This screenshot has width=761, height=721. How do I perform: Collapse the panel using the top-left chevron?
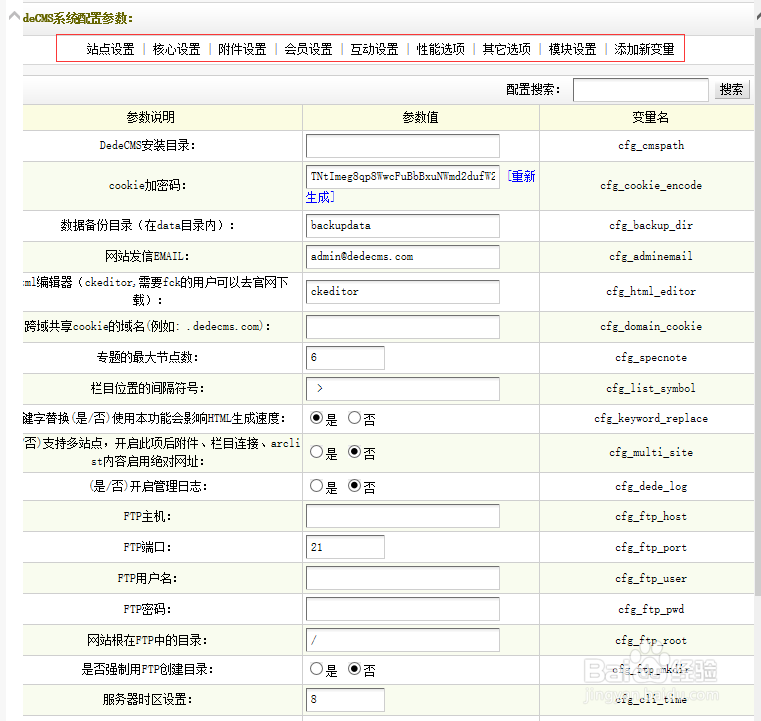click(14, 16)
